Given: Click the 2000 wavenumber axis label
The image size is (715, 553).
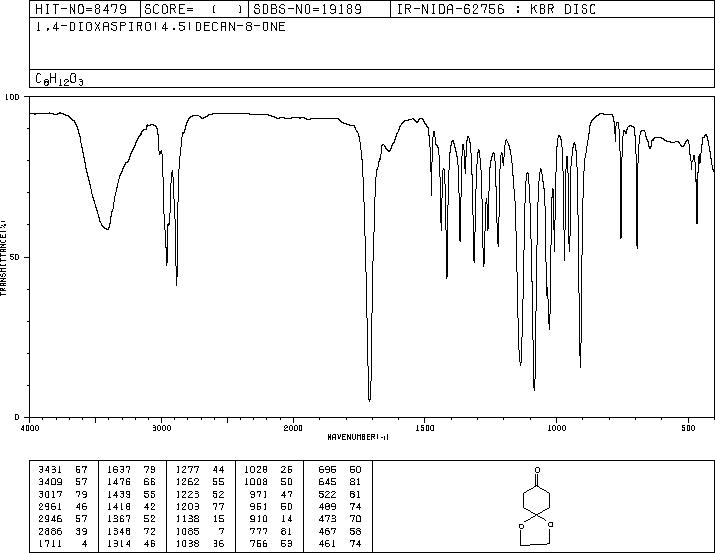Looking at the screenshot, I should (293, 428).
